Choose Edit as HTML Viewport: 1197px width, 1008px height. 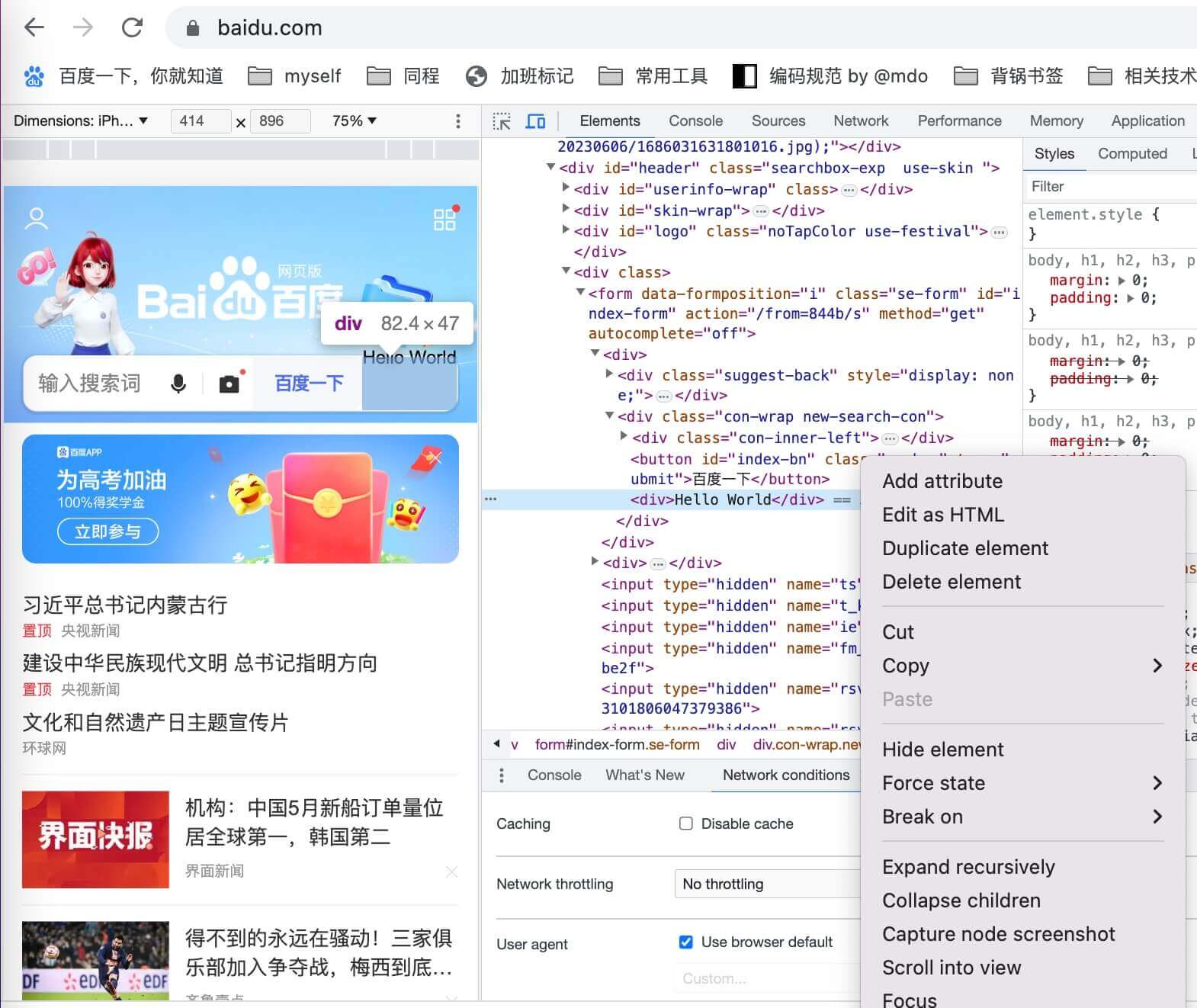[943, 515]
